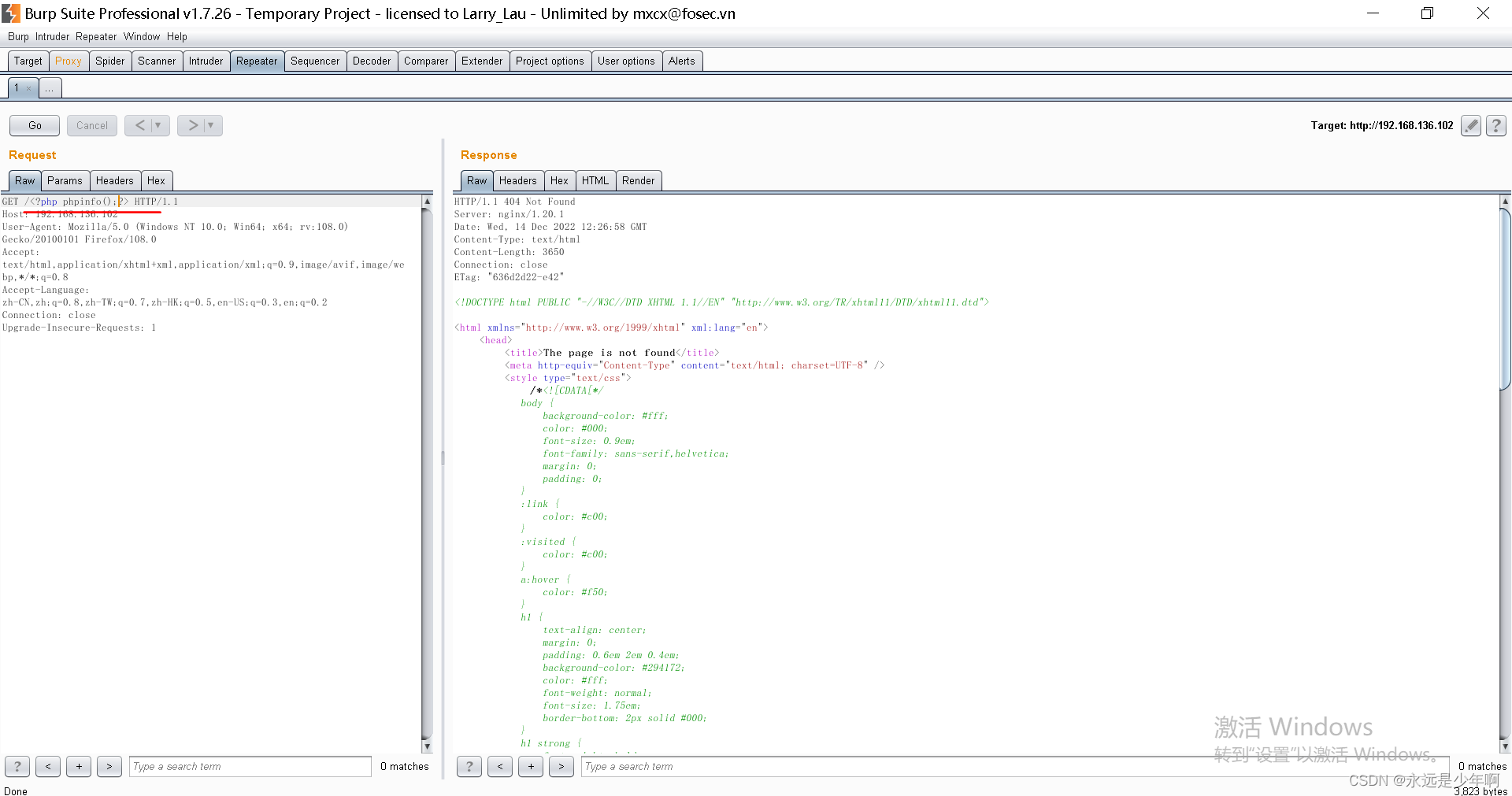Open the history dropdown beside the forward arrow

[212, 125]
